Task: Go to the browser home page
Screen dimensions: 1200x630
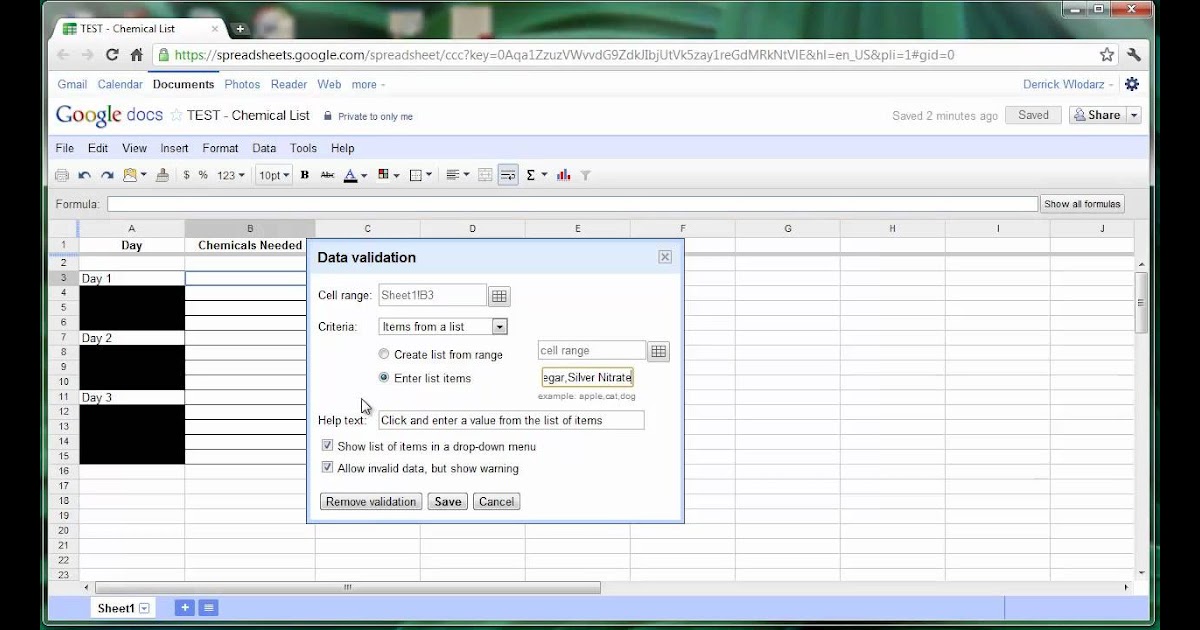Action: pyautogui.click(x=137, y=55)
